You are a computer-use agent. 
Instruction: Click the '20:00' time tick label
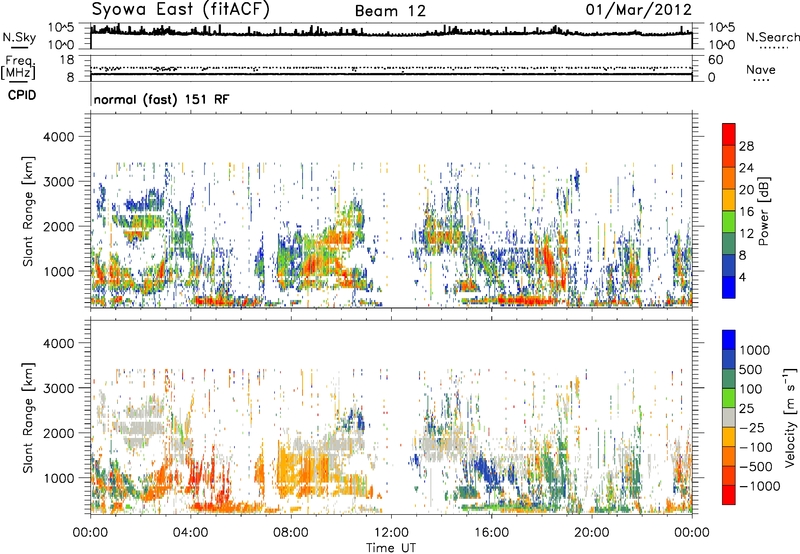(592, 533)
